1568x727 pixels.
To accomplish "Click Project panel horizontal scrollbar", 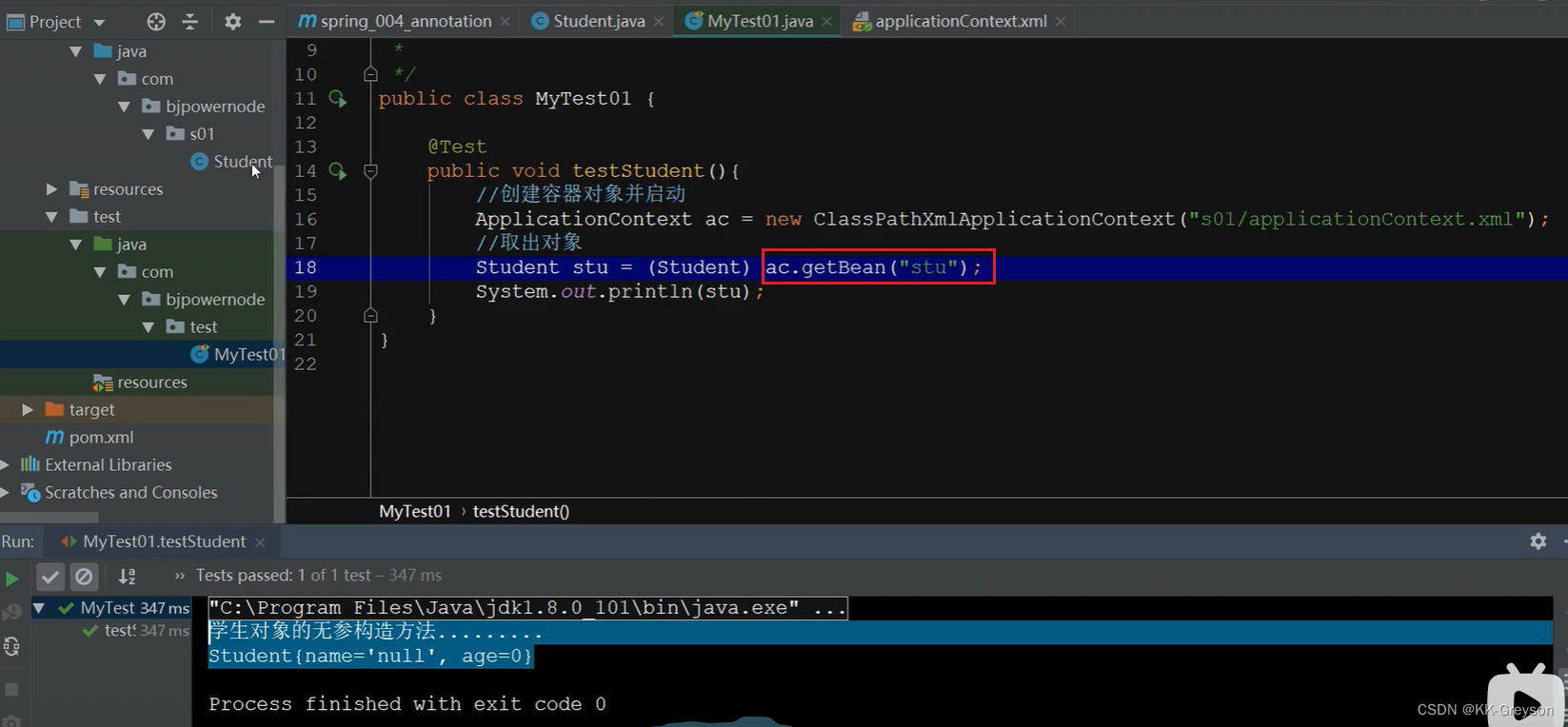I will coord(50,518).
